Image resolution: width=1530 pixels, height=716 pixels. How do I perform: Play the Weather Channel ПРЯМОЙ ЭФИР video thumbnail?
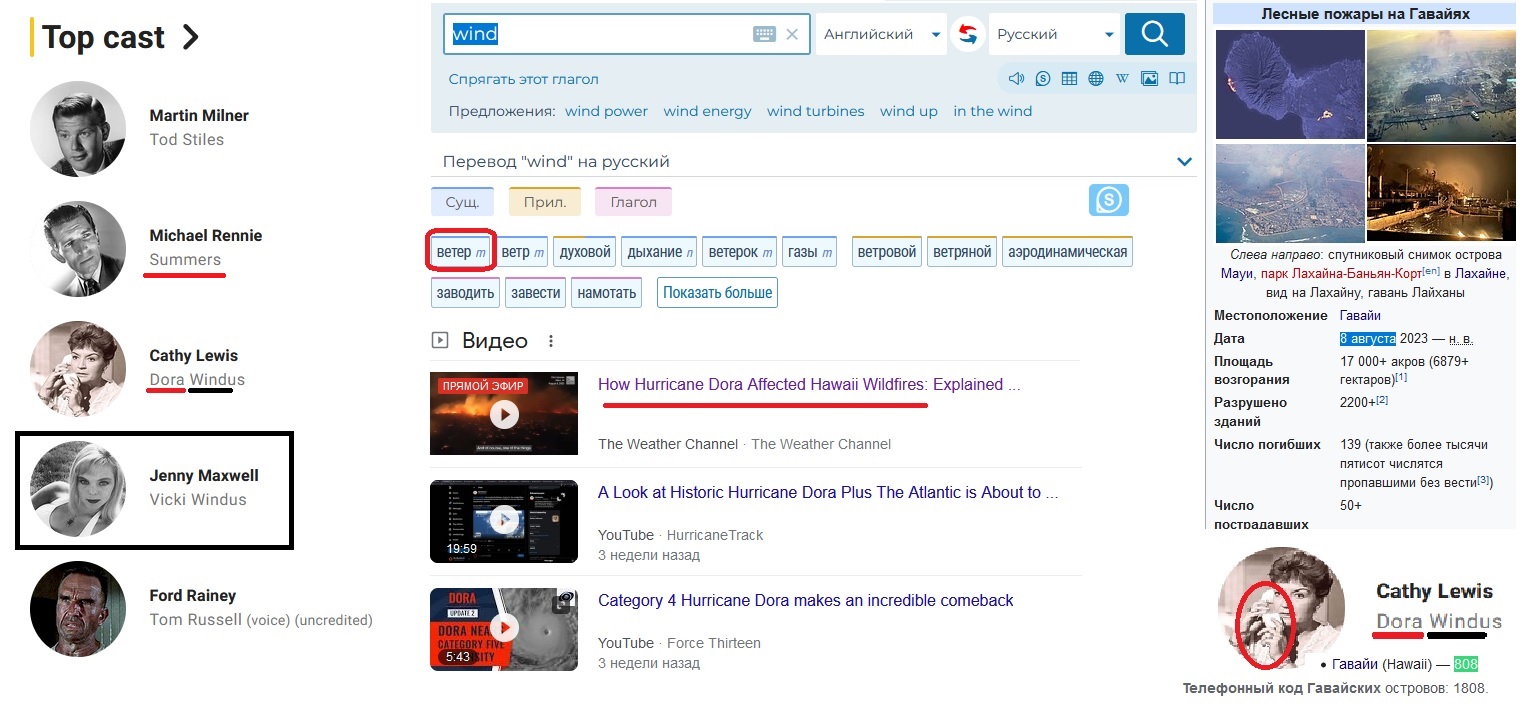(x=504, y=413)
